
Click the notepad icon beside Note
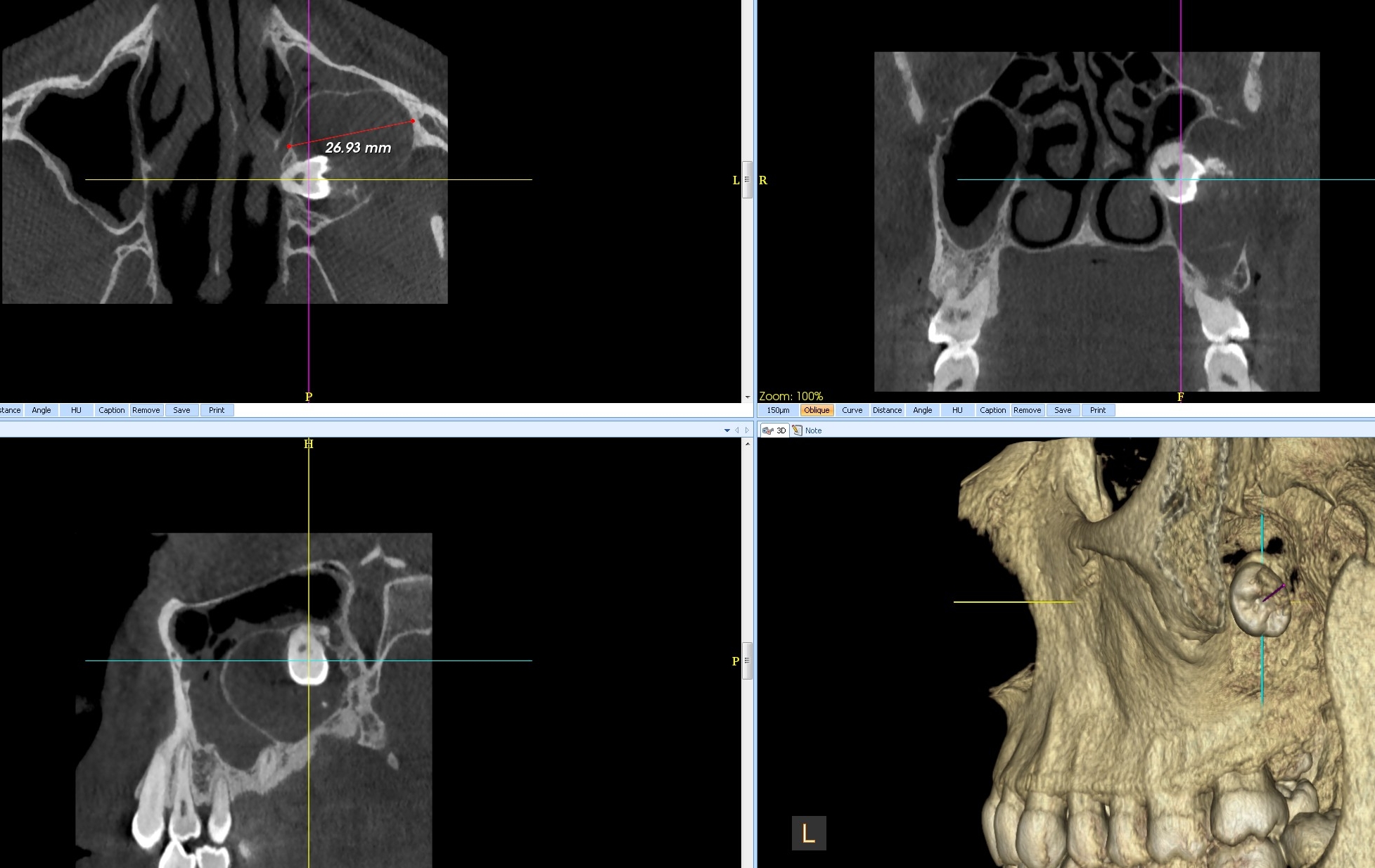798,430
